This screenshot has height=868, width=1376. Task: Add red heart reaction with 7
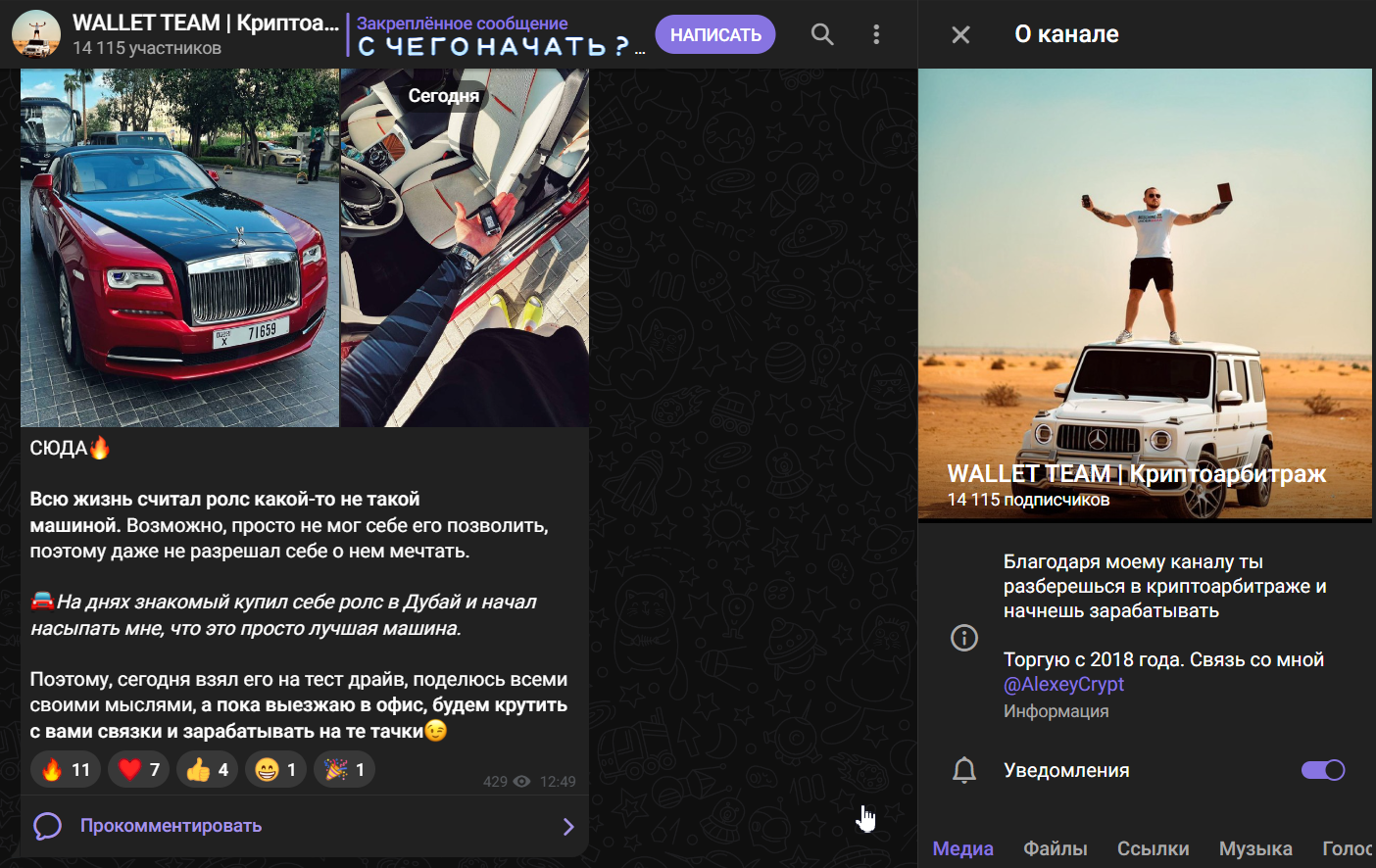point(139,770)
